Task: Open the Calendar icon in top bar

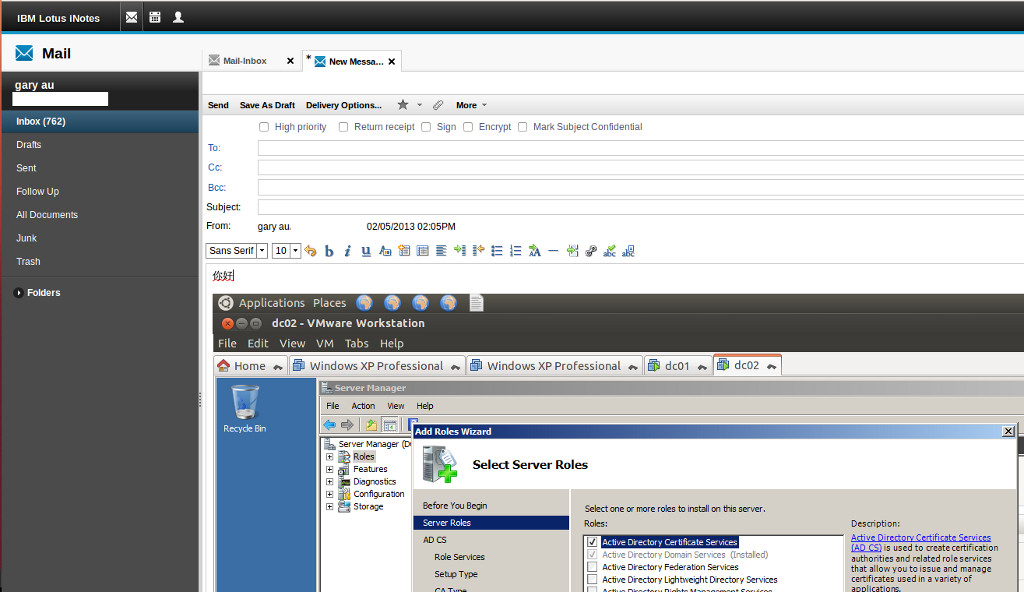Action: (x=155, y=18)
